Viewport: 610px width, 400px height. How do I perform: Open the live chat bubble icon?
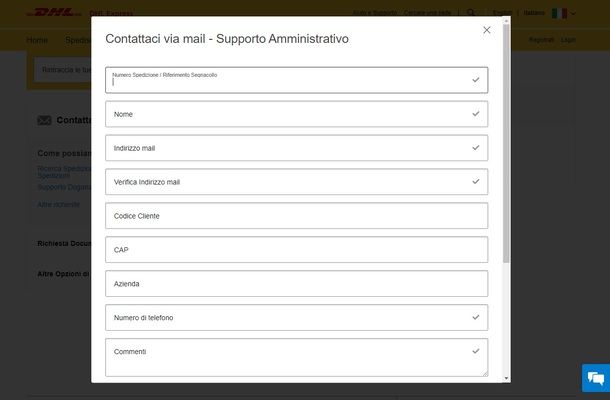(x=596, y=378)
